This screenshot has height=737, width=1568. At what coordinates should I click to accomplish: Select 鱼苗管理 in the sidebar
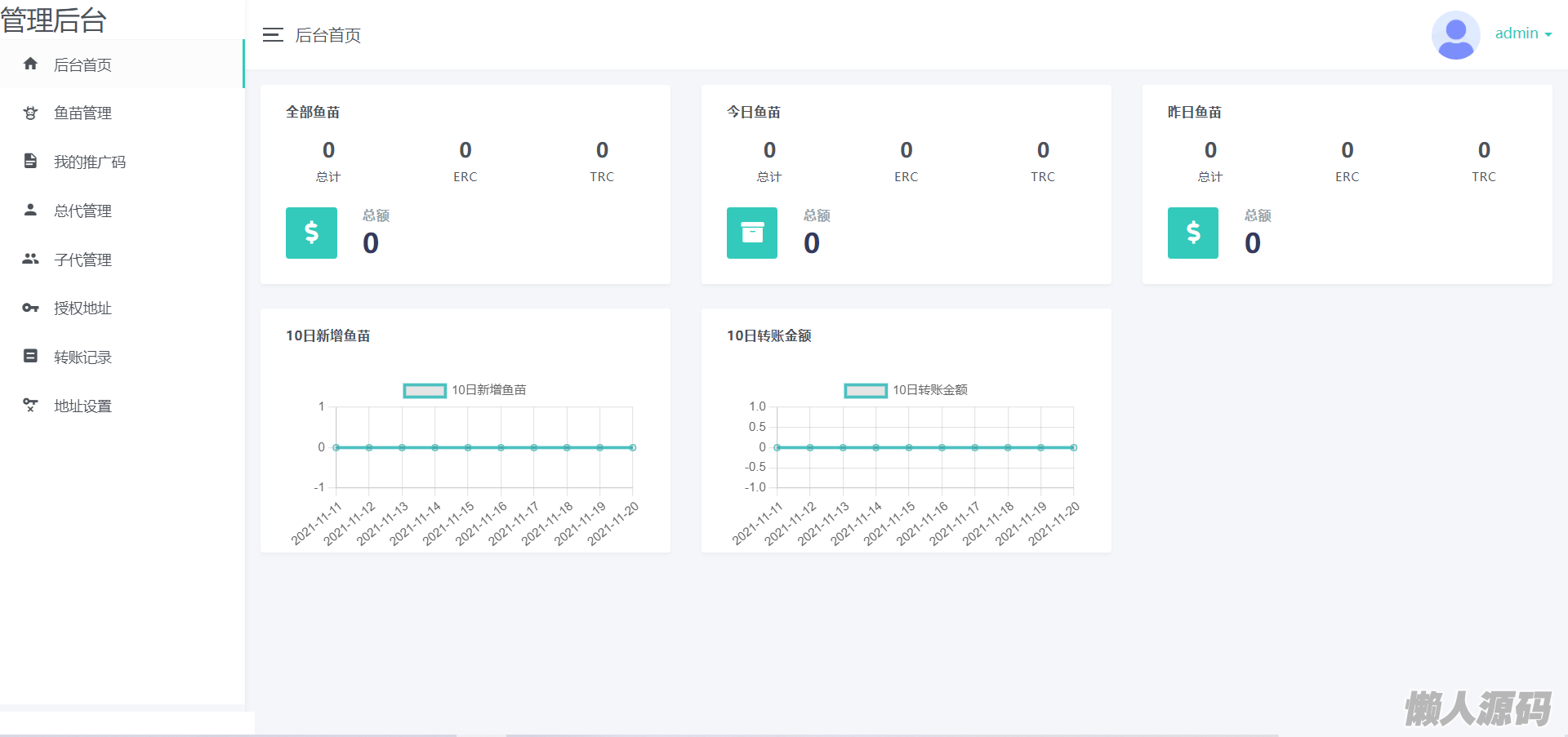[82, 113]
